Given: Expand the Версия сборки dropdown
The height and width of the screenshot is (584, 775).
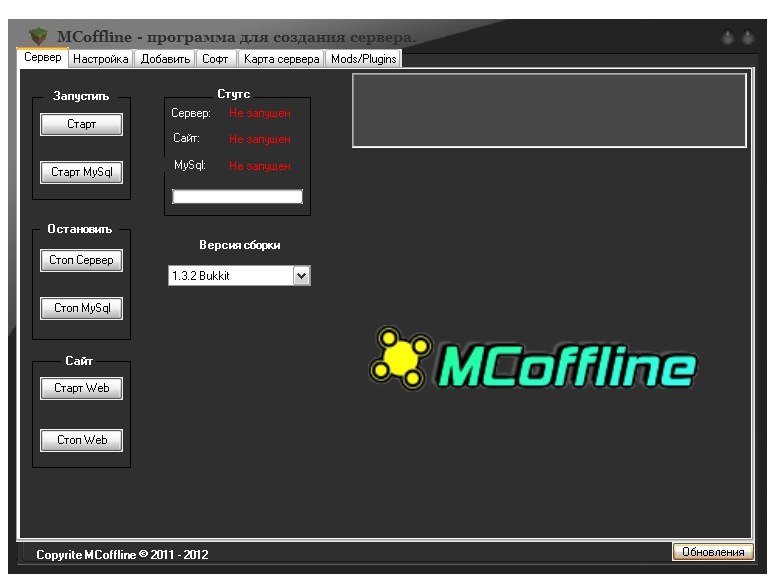Looking at the screenshot, I should point(301,276).
